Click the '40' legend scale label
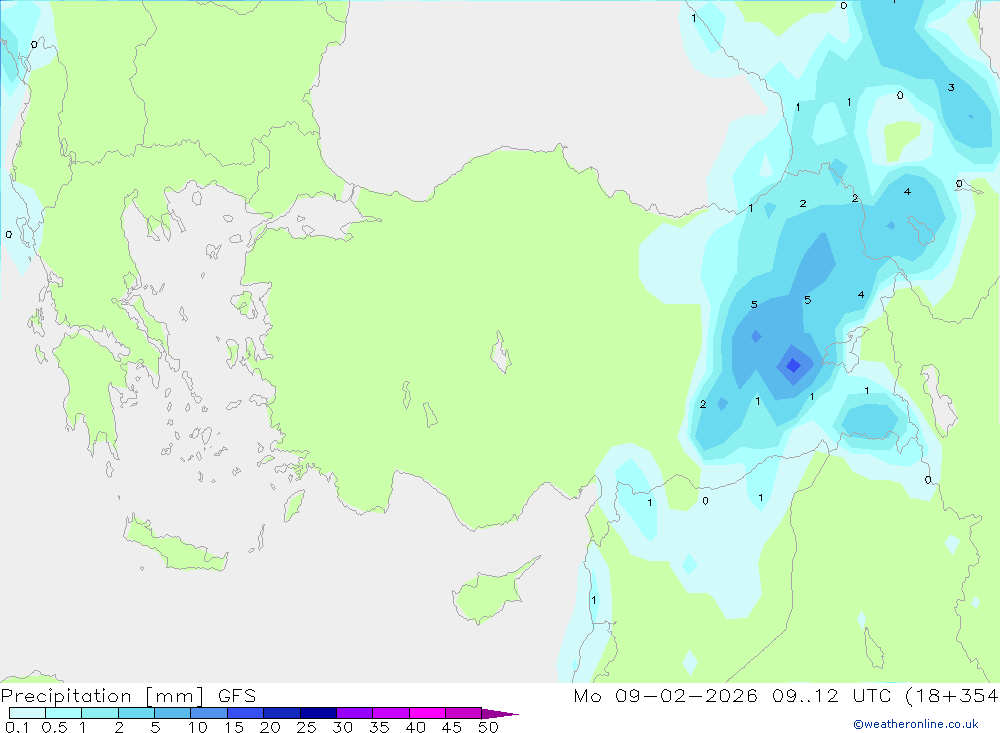The image size is (1000, 733). tap(415, 727)
